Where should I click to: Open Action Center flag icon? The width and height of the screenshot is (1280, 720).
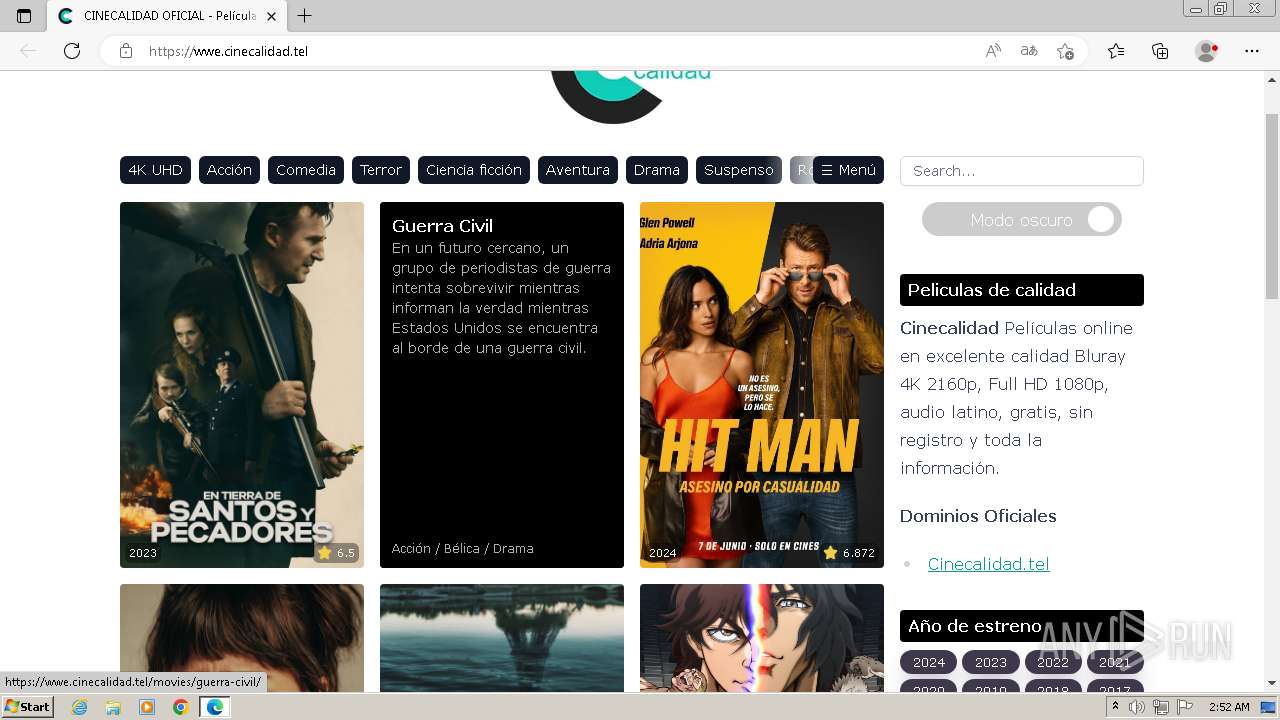[x=1185, y=707]
